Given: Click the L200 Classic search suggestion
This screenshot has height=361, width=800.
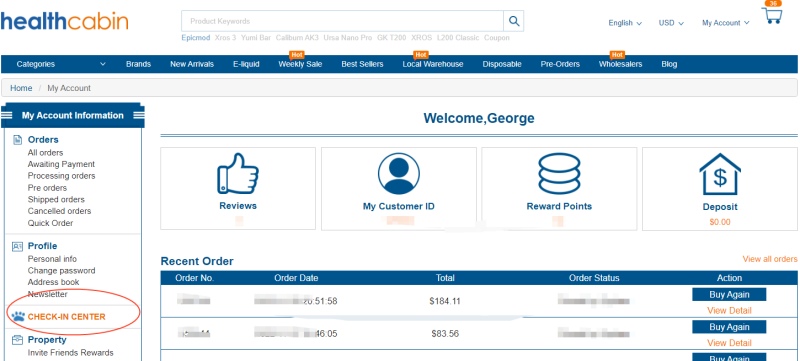Looking at the screenshot, I should [x=458, y=38].
